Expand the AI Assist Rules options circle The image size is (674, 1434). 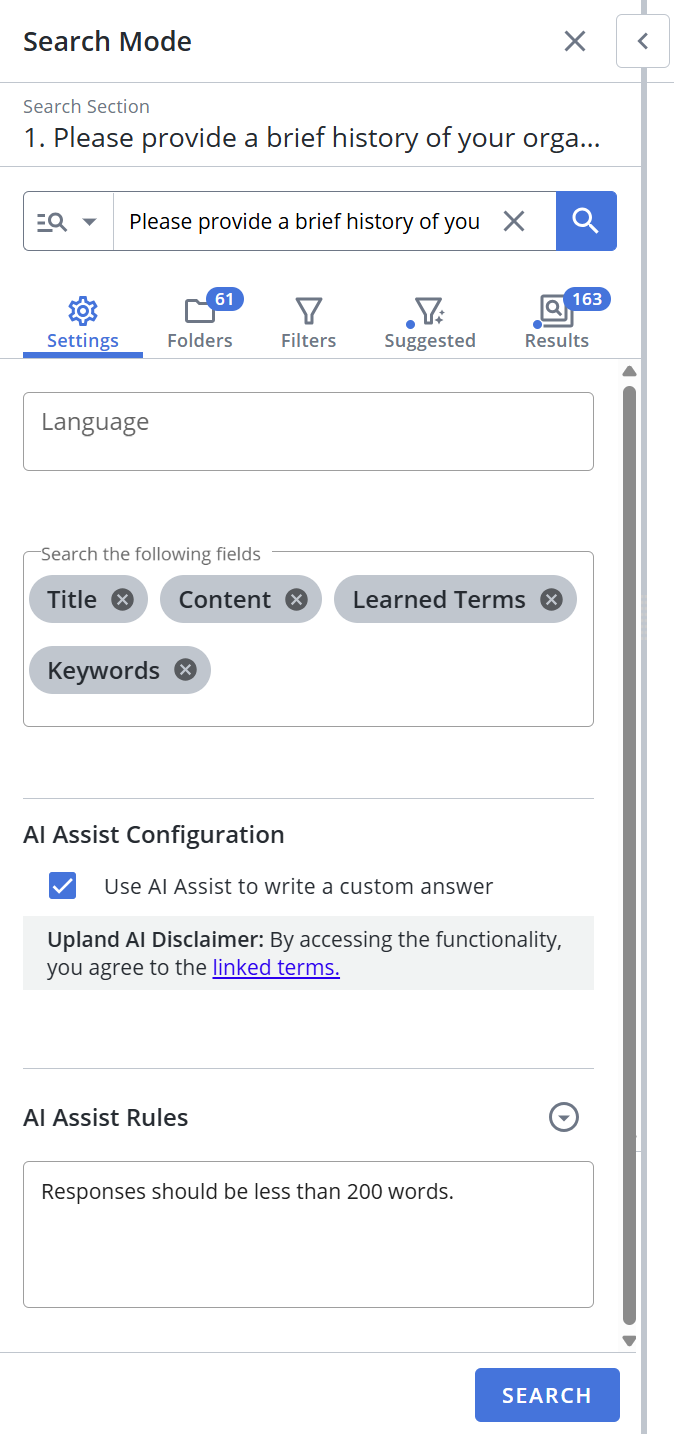click(564, 1117)
